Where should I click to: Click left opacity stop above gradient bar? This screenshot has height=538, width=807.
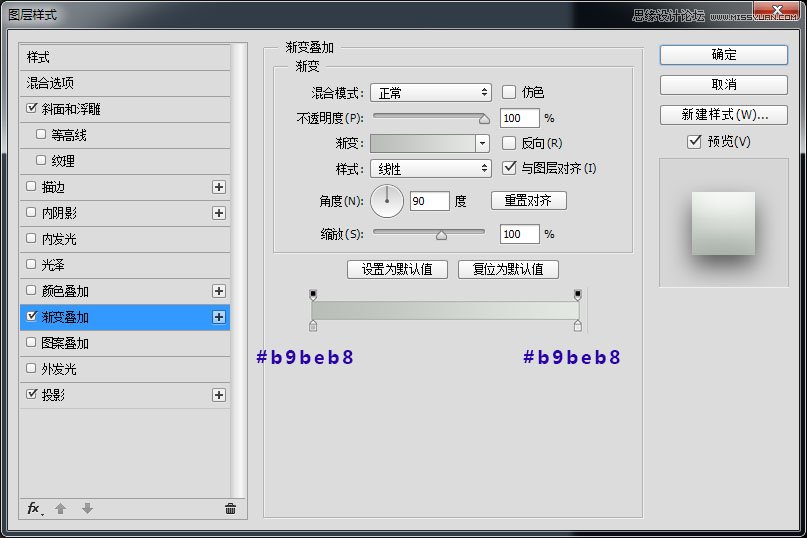[x=313, y=294]
